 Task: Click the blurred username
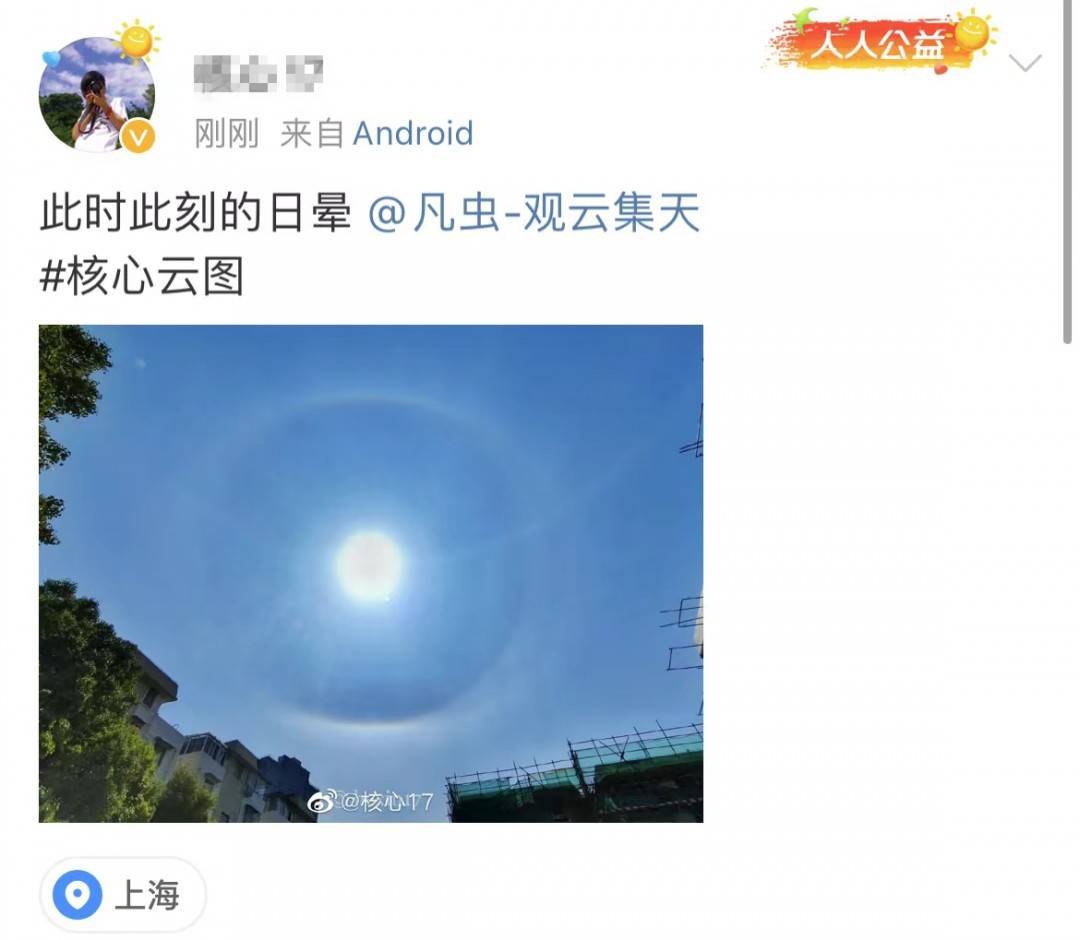pyautogui.click(x=258, y=75)
